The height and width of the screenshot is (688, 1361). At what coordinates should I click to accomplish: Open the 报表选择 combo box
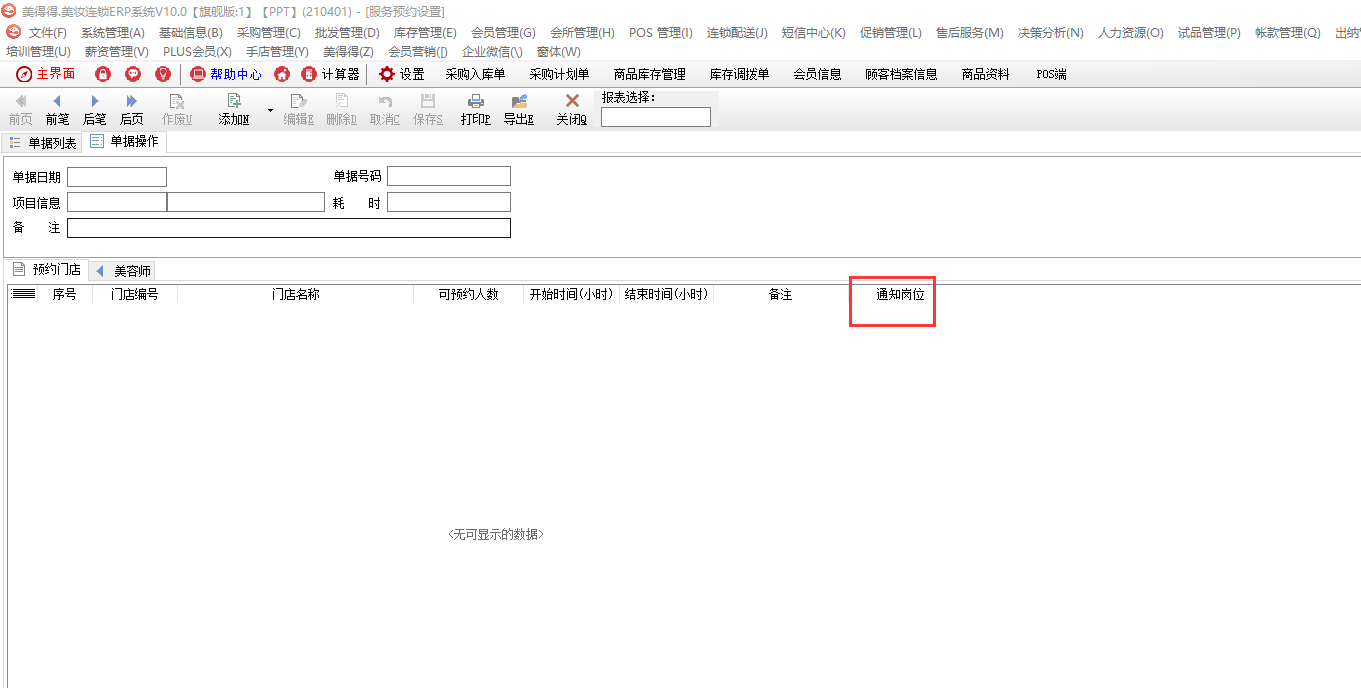(x=656, y=117)
